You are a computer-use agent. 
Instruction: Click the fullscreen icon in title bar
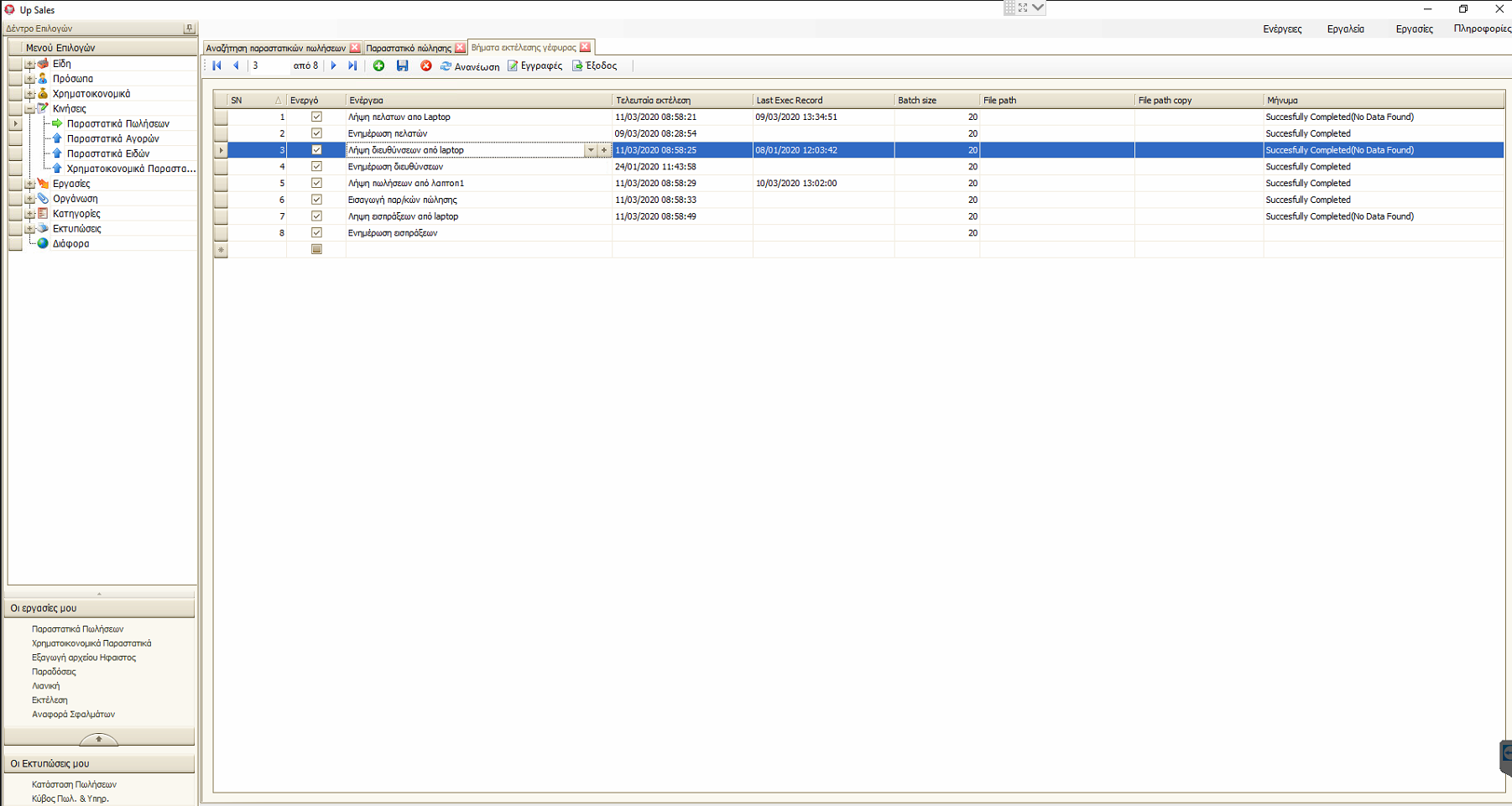pos(1023,8)
